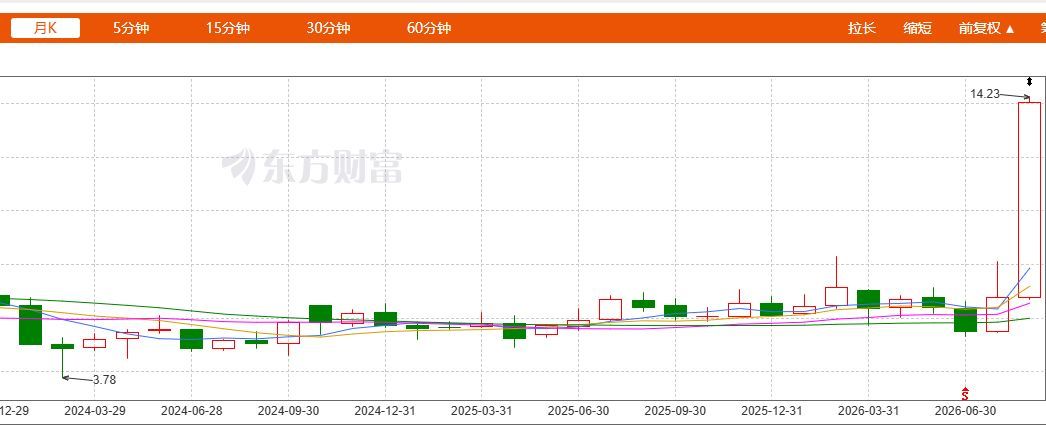The width and height of the screenshot is (1046, 425).
Task: Click the 东方财富 watermark logo
Action: (x=312, y=166)
